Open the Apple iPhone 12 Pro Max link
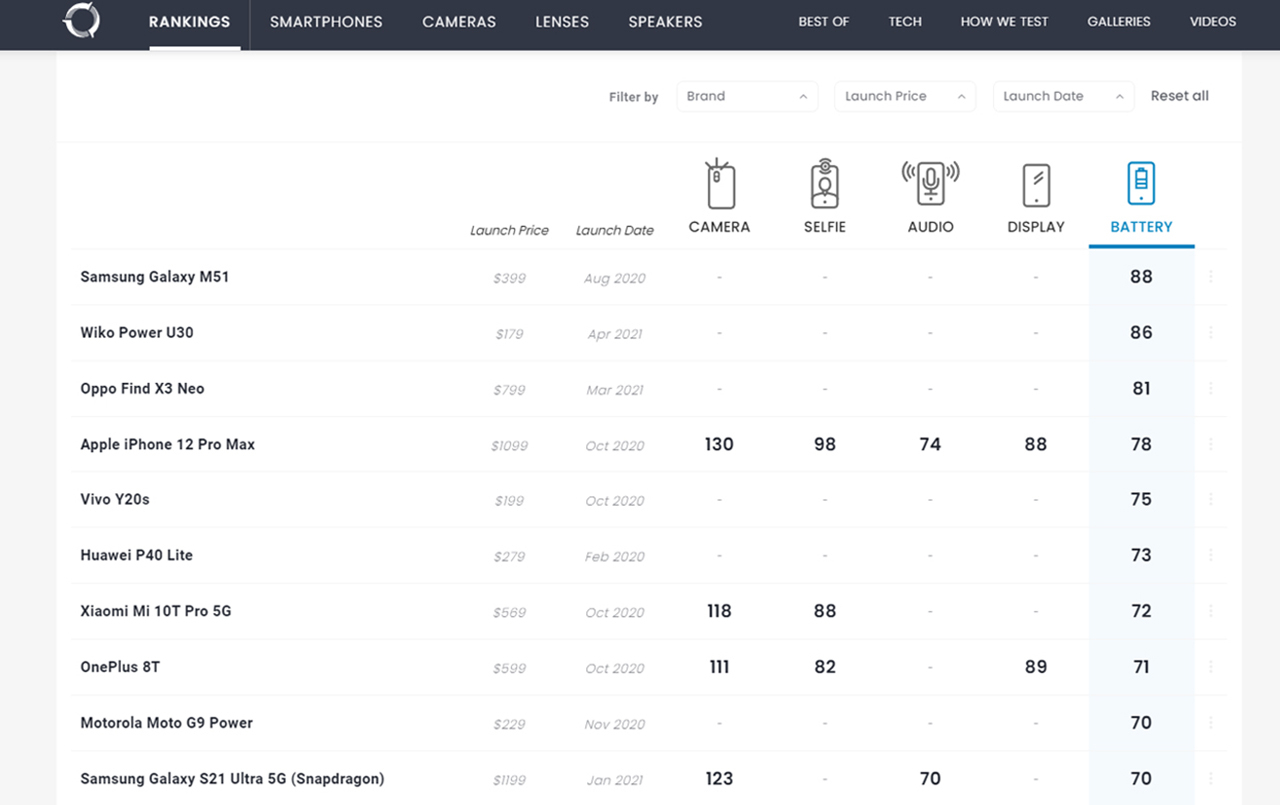1280x805 pixels. point(168,445)
